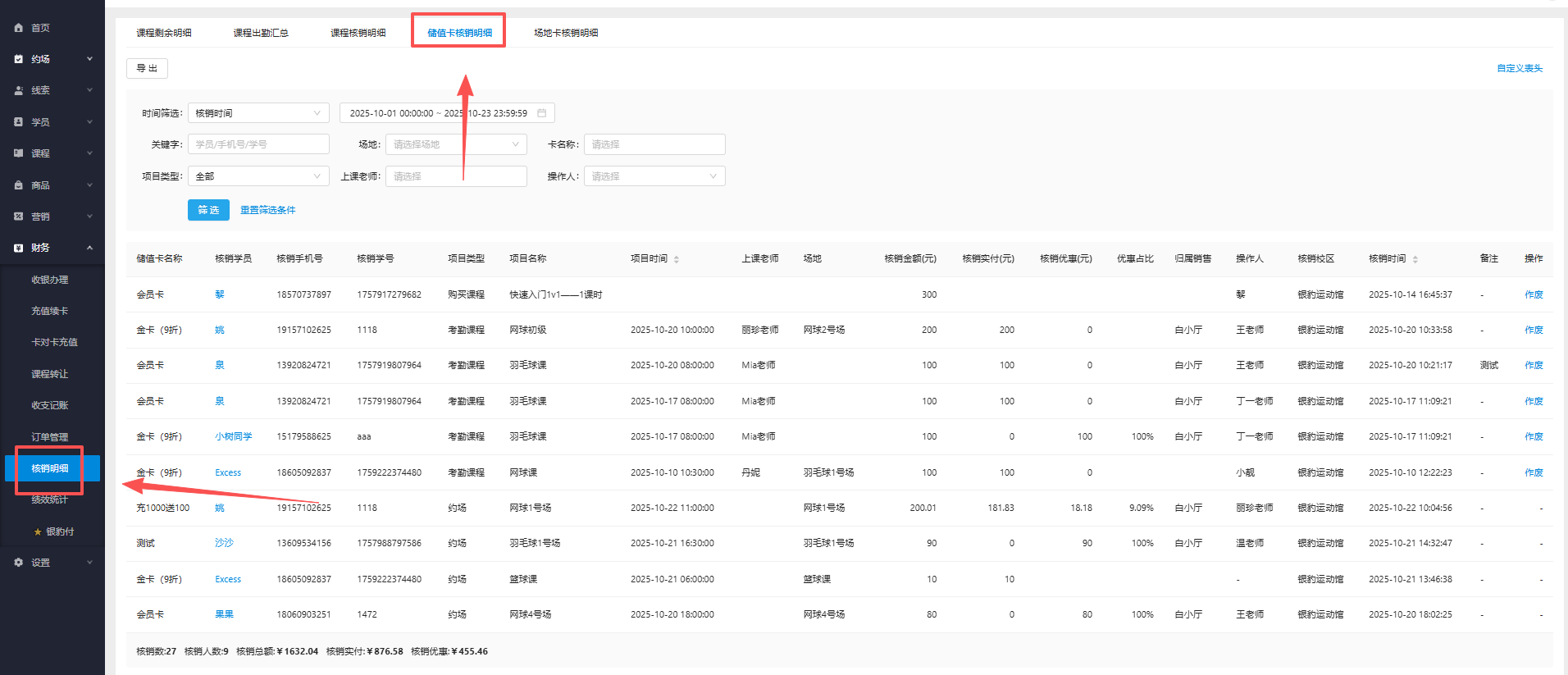Click the 学员 icon in sidebar

click(x=19, y=122)
